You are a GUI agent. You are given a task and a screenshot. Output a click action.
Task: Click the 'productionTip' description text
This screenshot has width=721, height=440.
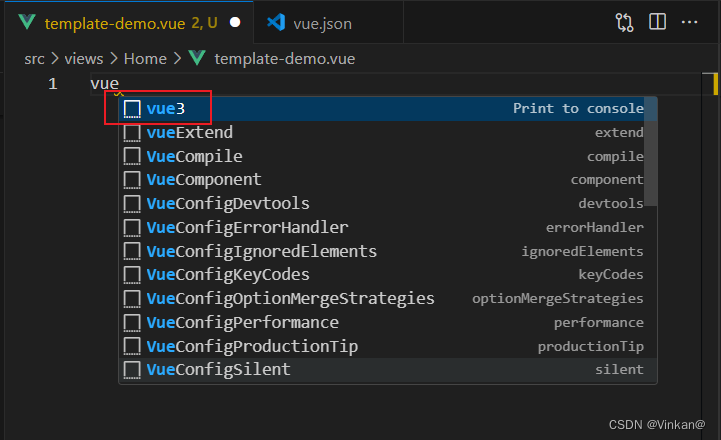click(590, 346)
